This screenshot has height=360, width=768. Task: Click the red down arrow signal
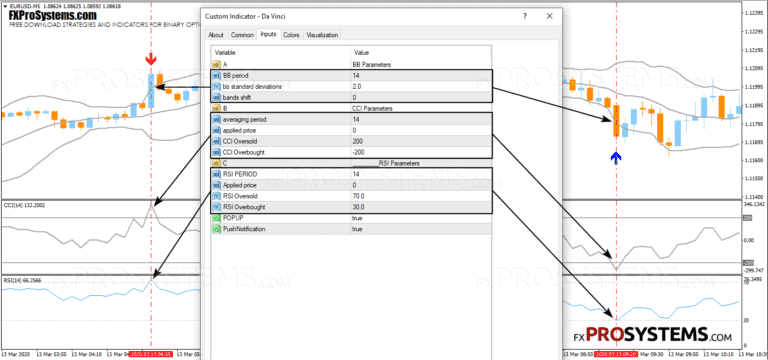tap(151, 60)
